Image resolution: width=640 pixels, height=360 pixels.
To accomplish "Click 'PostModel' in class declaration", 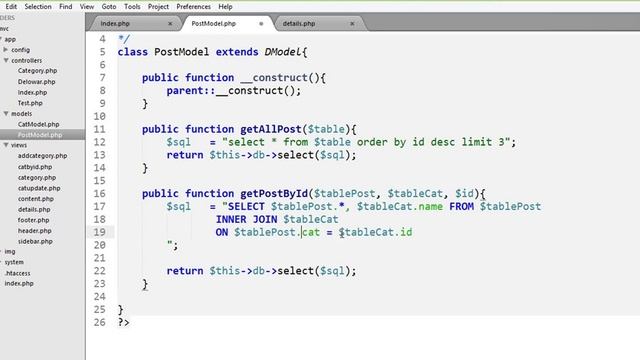I will pyautogui.click(x=182, y=52).
